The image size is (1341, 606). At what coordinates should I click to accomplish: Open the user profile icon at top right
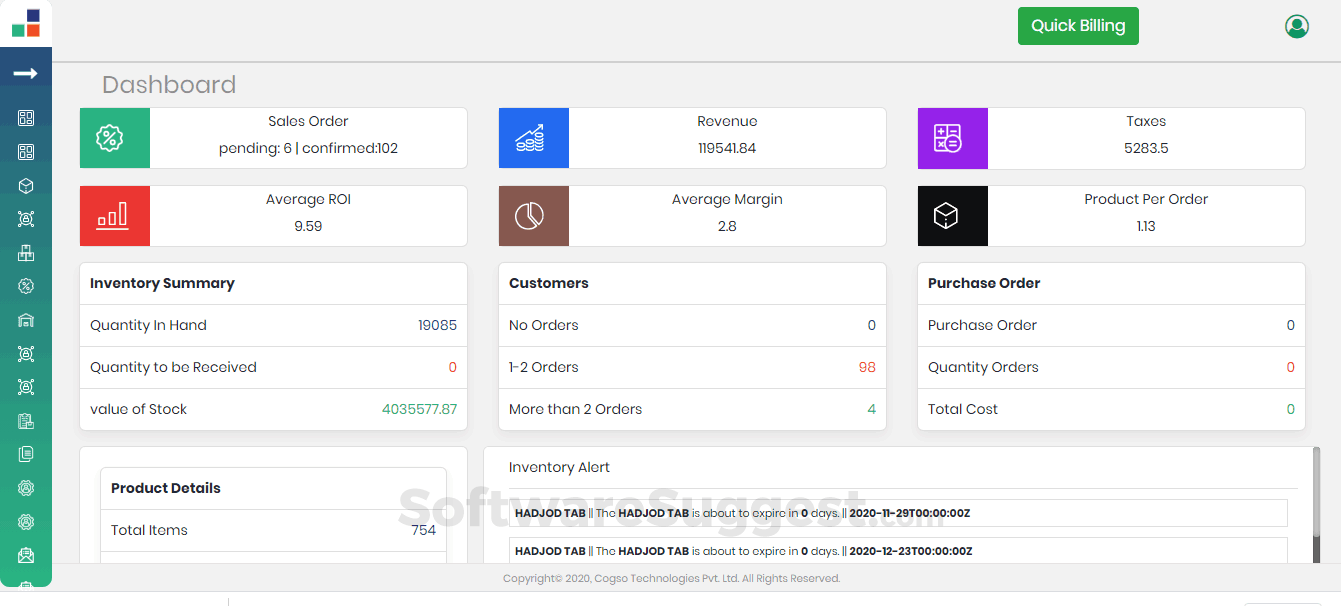coord(1296,26)
